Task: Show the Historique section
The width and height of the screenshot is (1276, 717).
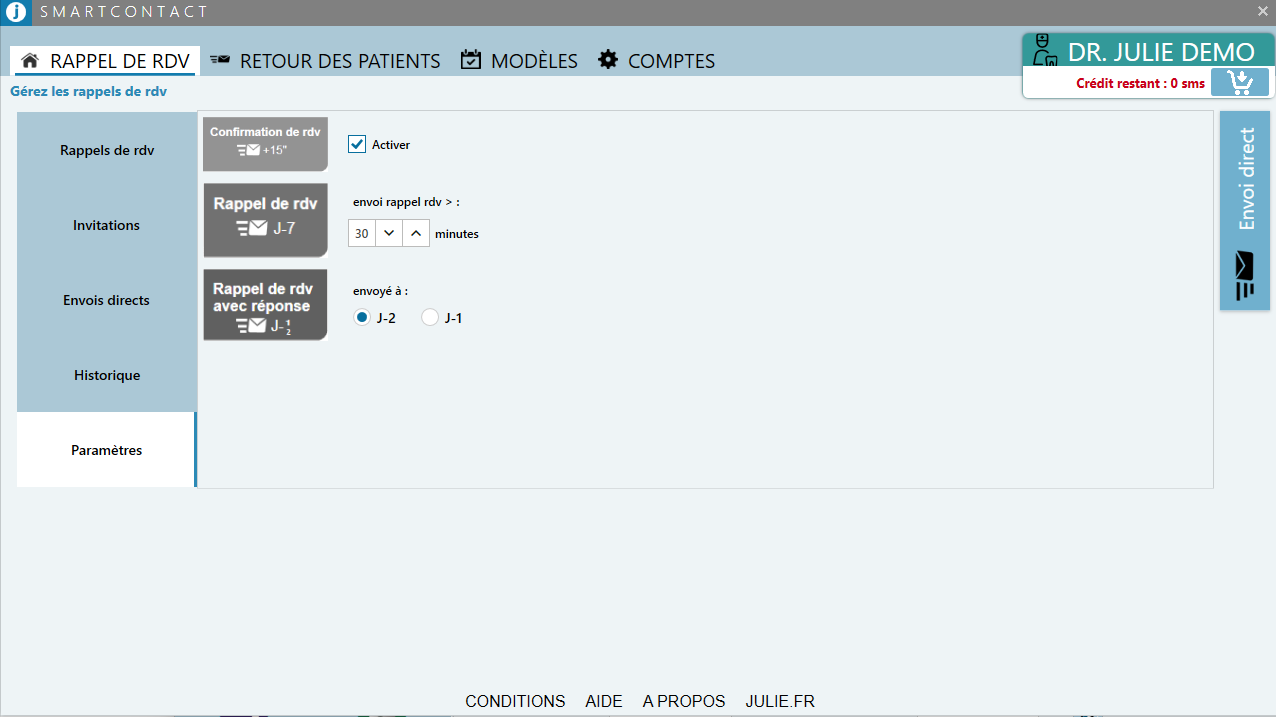Action: (x=107, y=375)
